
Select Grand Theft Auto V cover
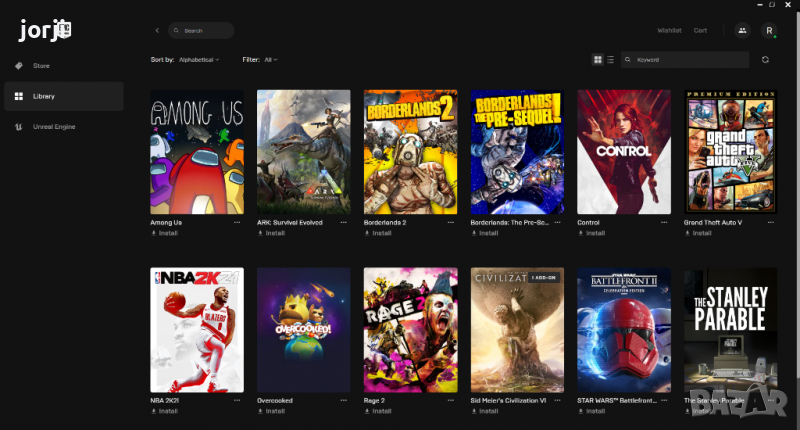(x=731, y=152)
